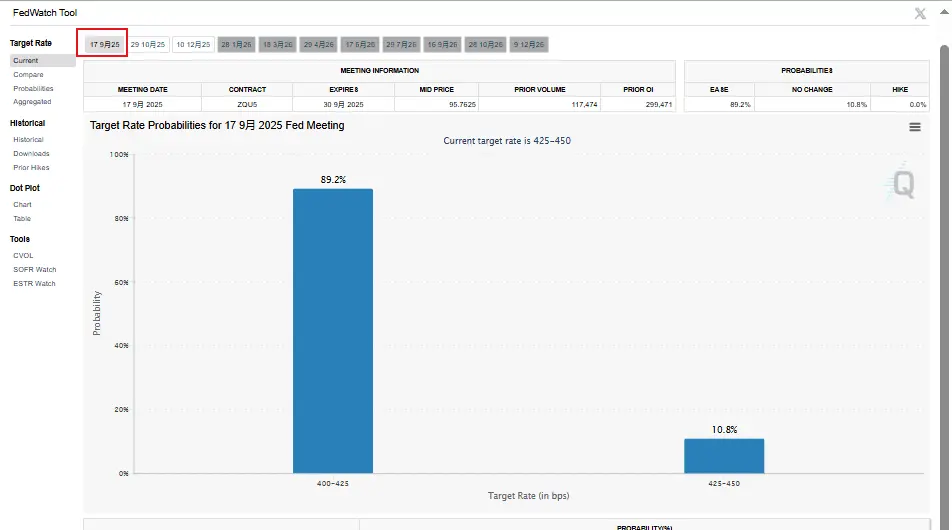Image resolution: width=952 pixels, height=530 pixels.
Task: Open SOFR Watch tool link
Action: pos(35,270)
